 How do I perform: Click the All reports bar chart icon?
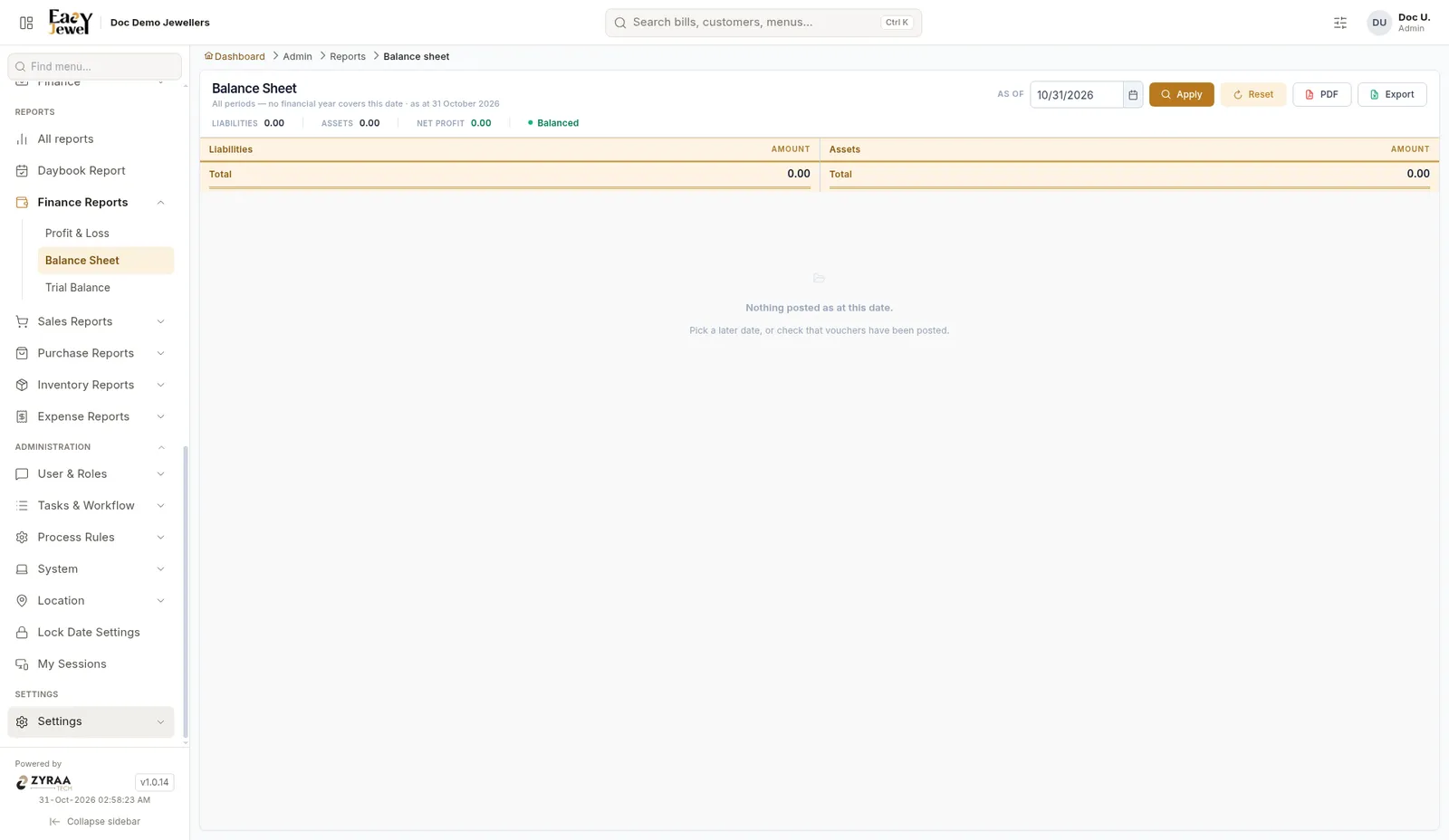[22, 139]
